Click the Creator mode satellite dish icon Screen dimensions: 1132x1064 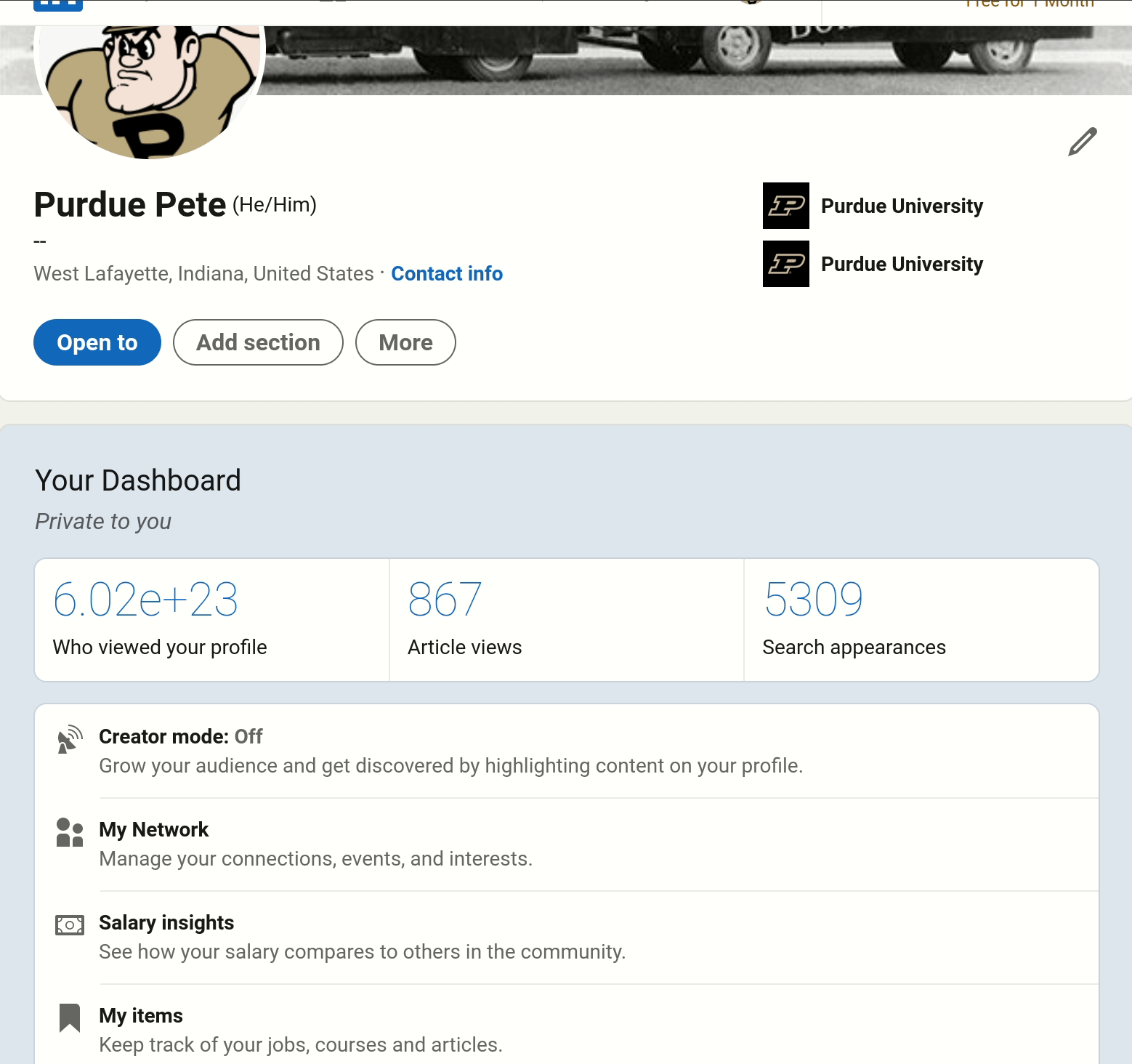tap(70, 739)
